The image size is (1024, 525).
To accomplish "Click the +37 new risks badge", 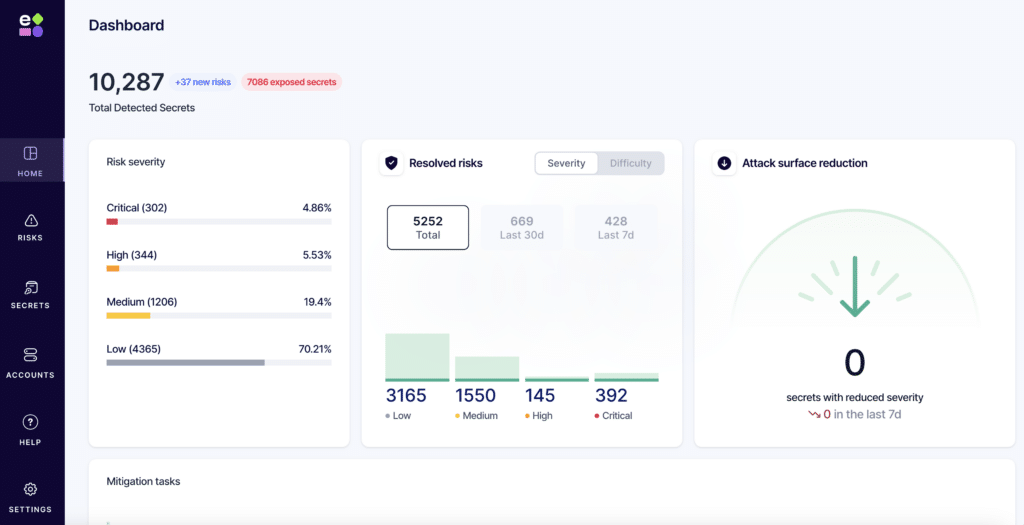I will tap(203, 82).
